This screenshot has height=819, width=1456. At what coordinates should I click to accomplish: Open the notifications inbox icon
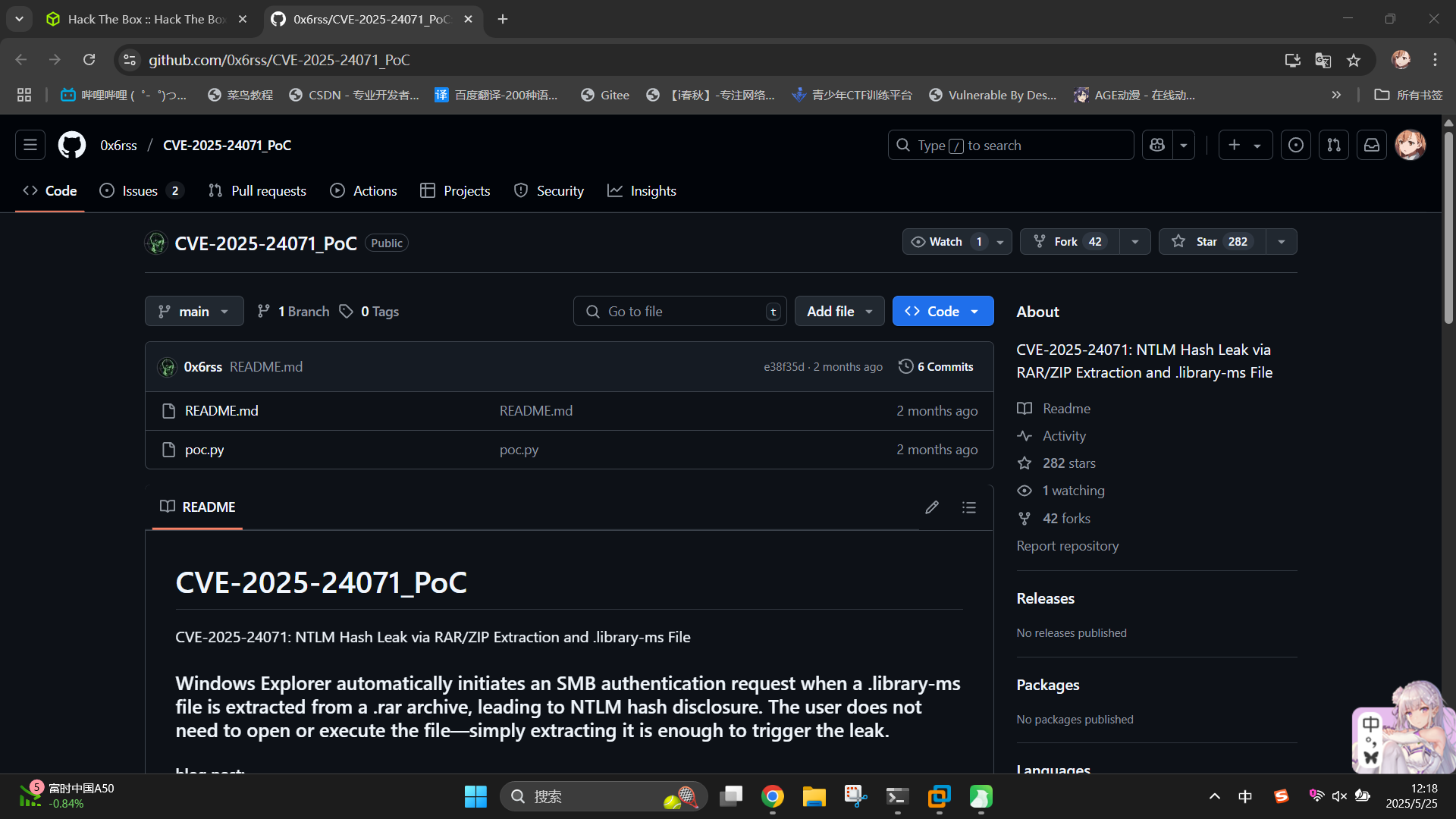point(1372,145)
